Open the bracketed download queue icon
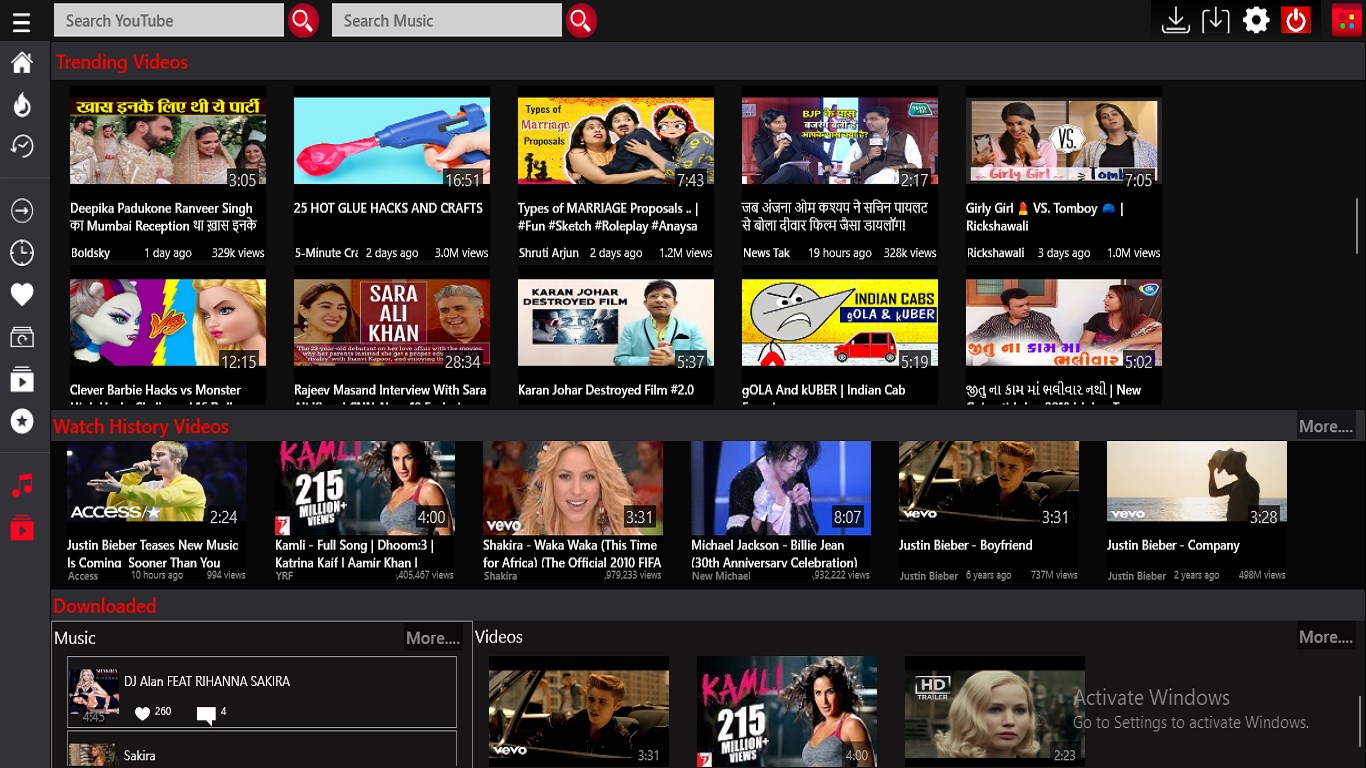Viewport: 1366px width, 768px height. (x=1216, y=20)
